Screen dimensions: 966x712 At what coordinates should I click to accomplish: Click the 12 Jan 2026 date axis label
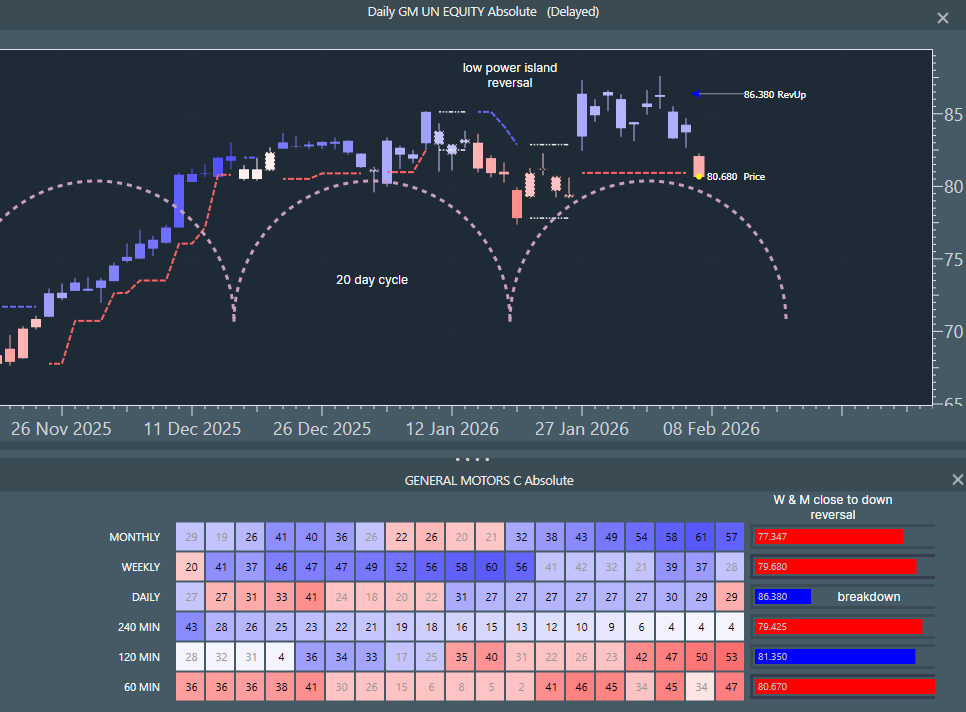(452, 429)
